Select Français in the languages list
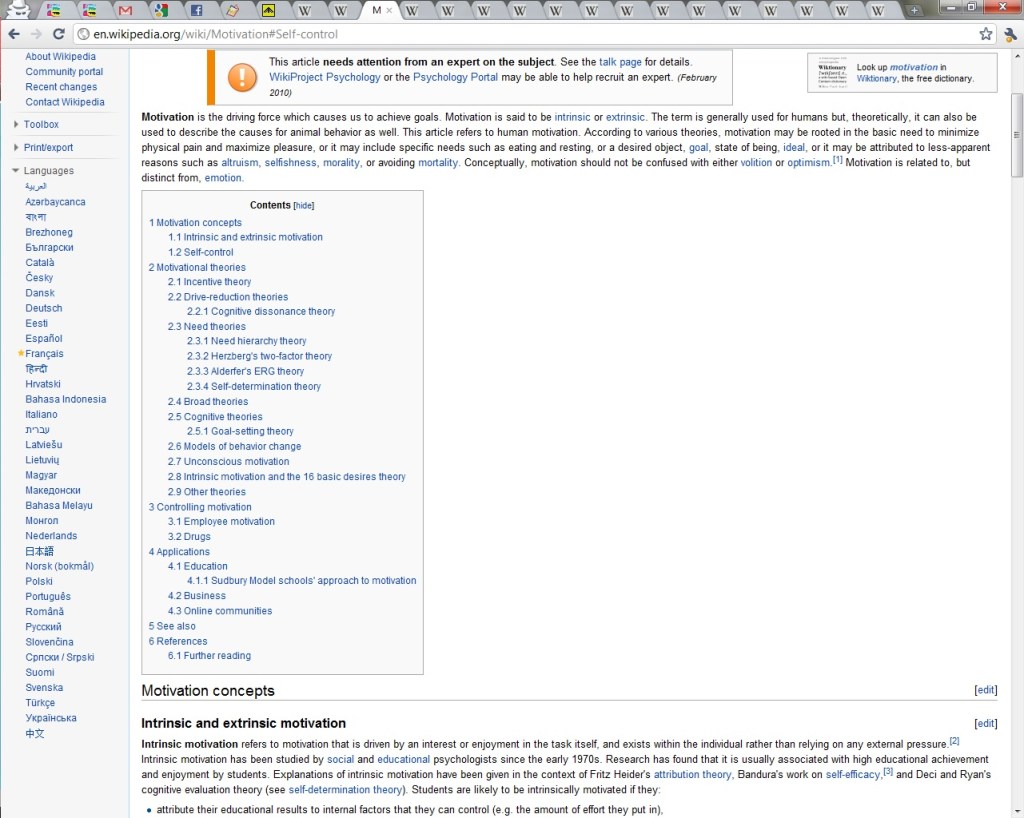This screenshot has width=1024, height=818. tap(44, 354)
